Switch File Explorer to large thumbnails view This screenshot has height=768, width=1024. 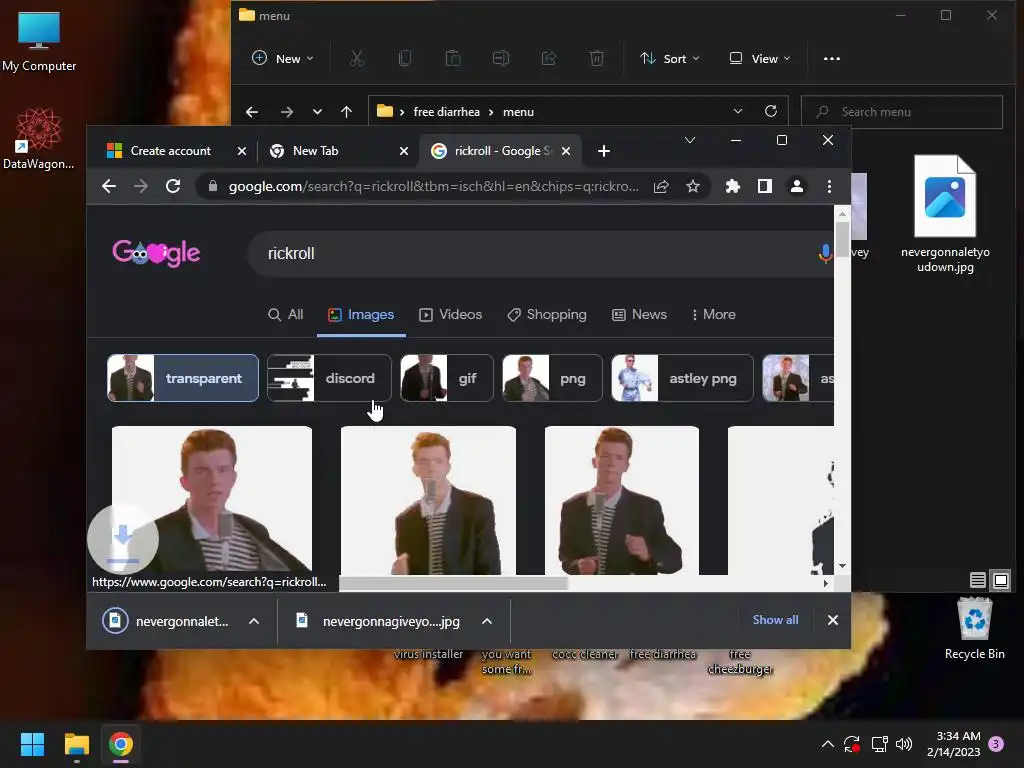pos(1000,580)
